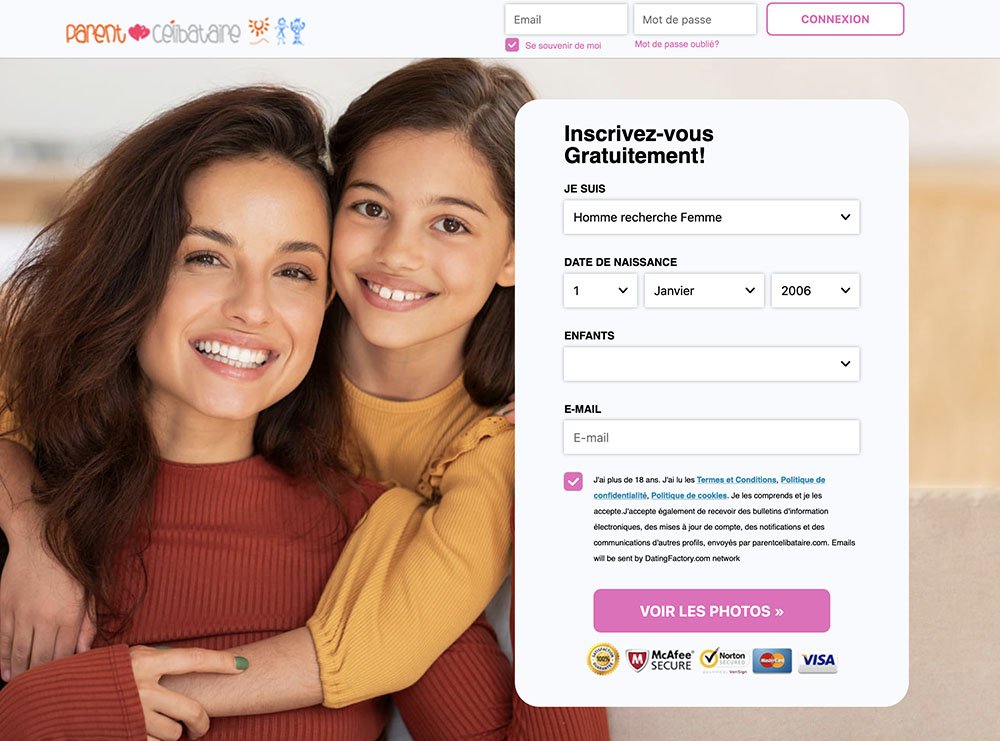This screenshot has width=1000, height=741.
Task: Click the CONNEXION button
Action: tap(835, 19)
